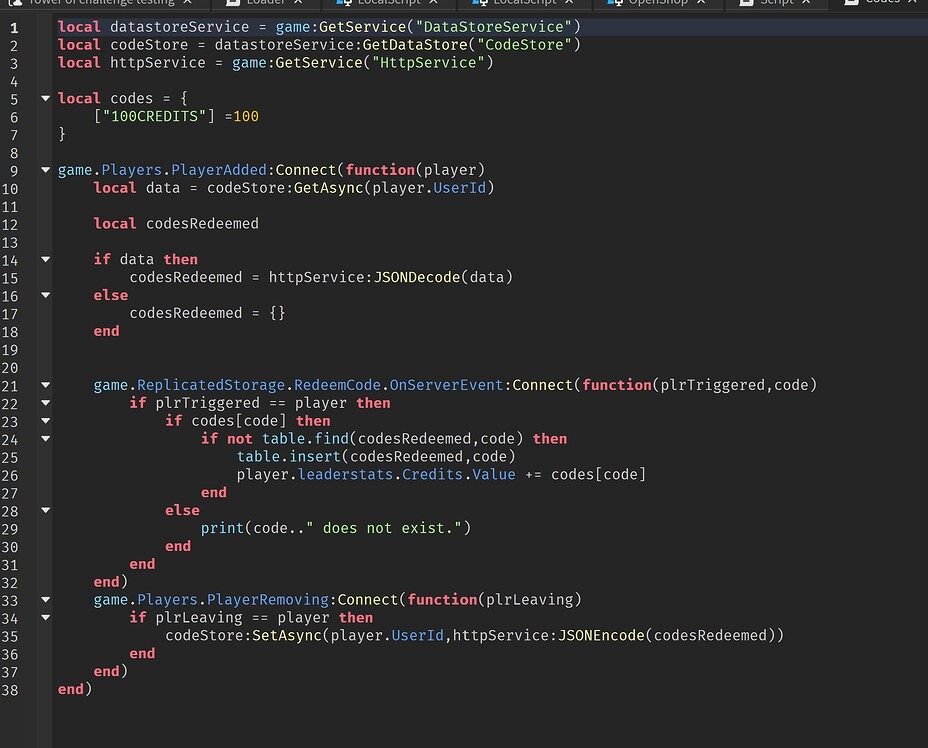928x748 pixels.
Task: Switch to the OpenShop tab
Action: 658,2
